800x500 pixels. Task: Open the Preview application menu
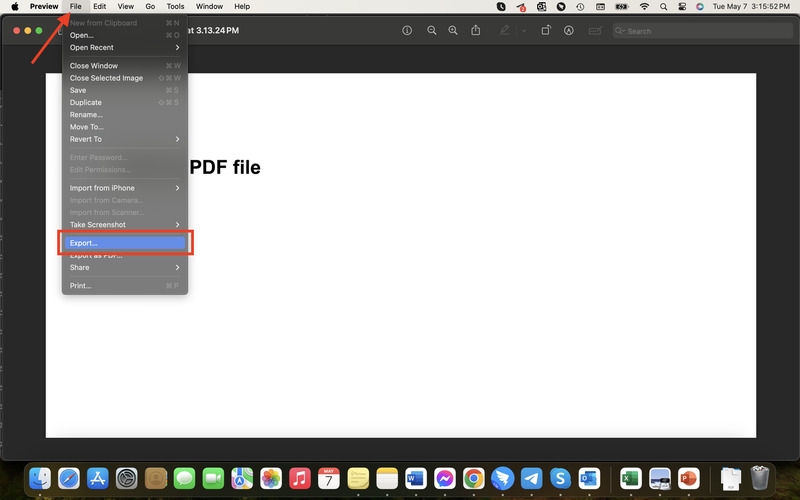coord(44,7)
